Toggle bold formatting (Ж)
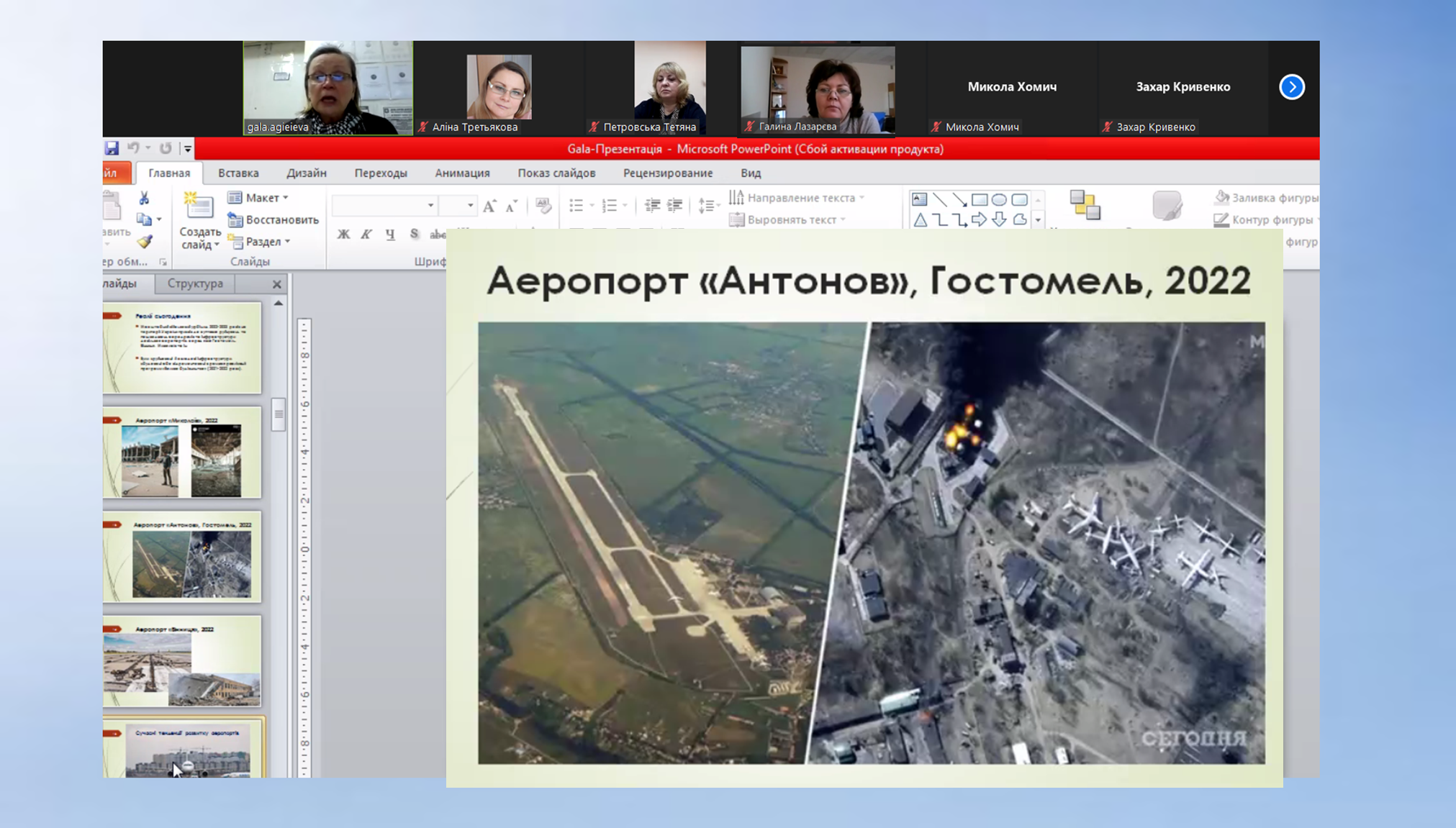Viewport: 1456px width, 828px height. click(x=343, y=234)
